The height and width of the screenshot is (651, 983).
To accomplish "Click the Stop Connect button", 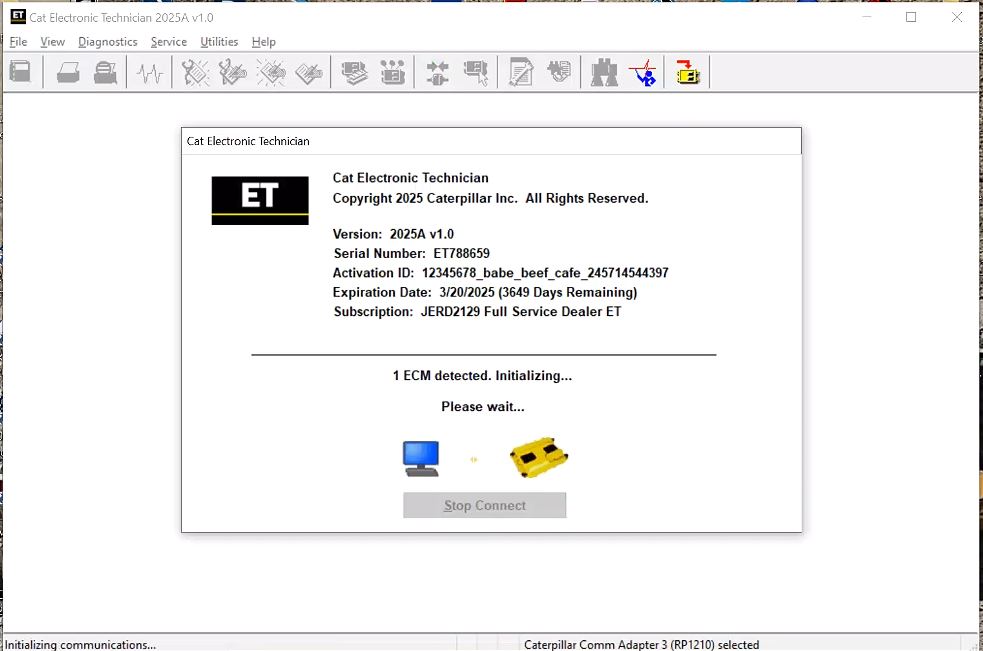I will pos(485,505).
